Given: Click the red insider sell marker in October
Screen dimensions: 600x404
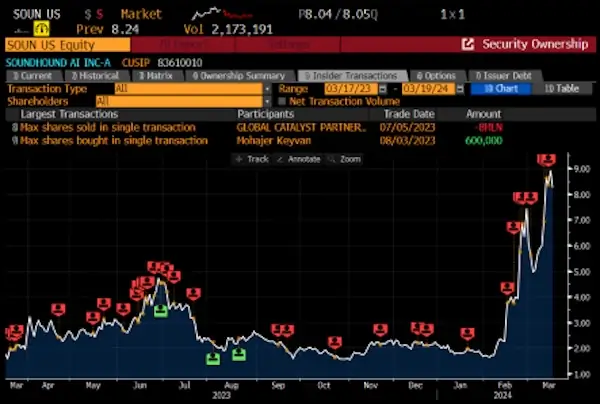Looking at the screenshot, I should click(334, 342).
